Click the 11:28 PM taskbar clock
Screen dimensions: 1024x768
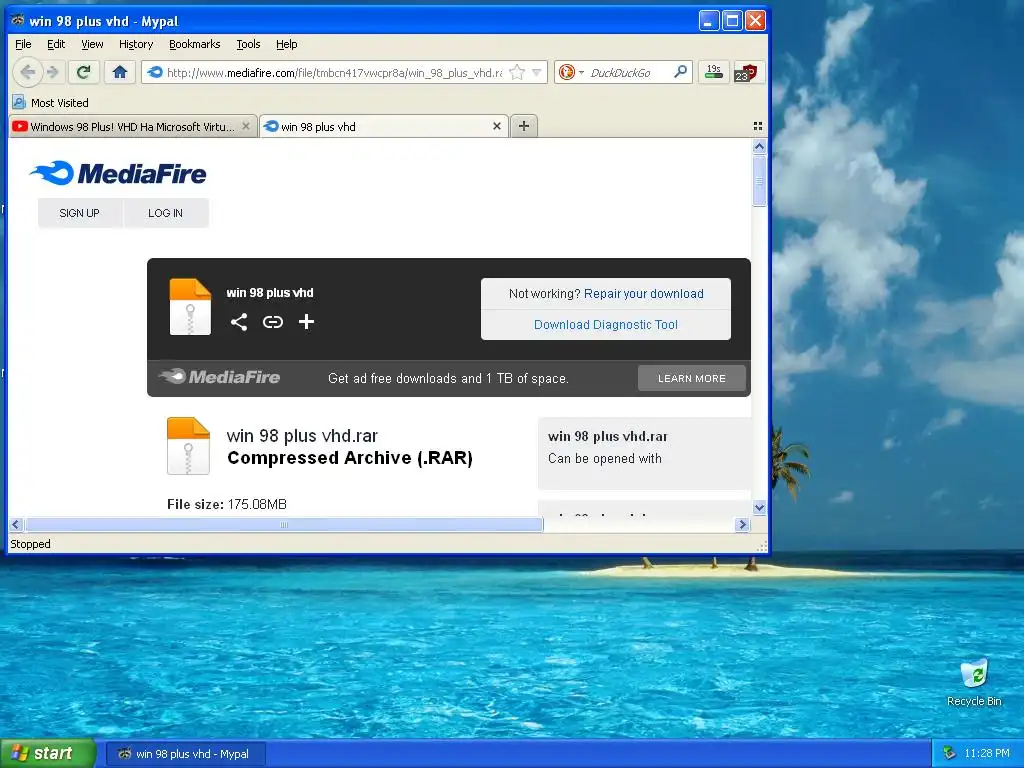[987, 753]
